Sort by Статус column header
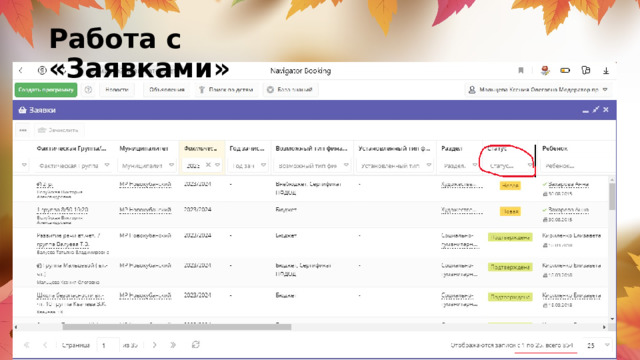 coord(497,149)
